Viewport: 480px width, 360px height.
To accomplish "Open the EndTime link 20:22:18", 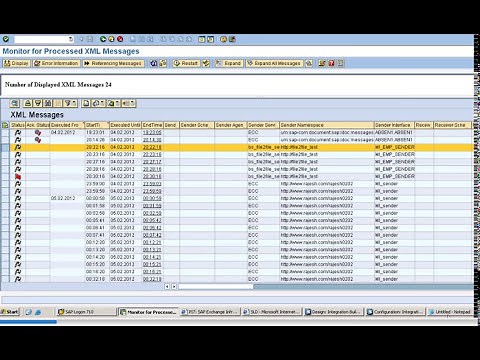I will click(x=152, y=147).
